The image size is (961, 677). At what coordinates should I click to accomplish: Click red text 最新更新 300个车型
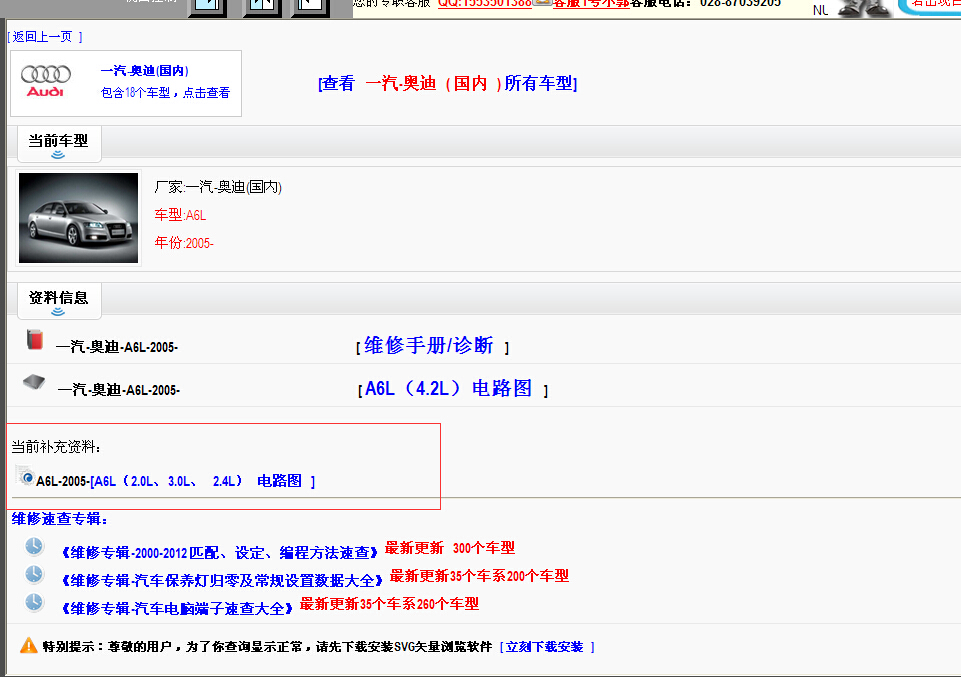pos(450,548)
